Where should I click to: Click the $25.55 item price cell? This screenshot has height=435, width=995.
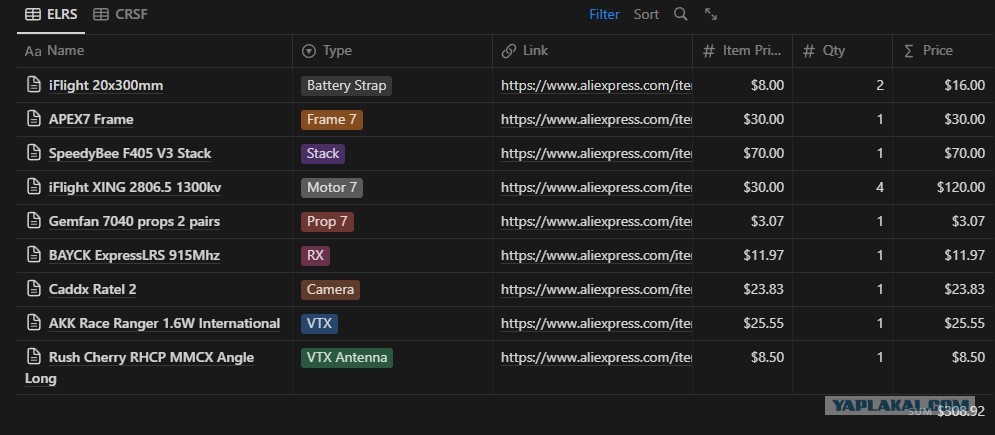[742, 323]
